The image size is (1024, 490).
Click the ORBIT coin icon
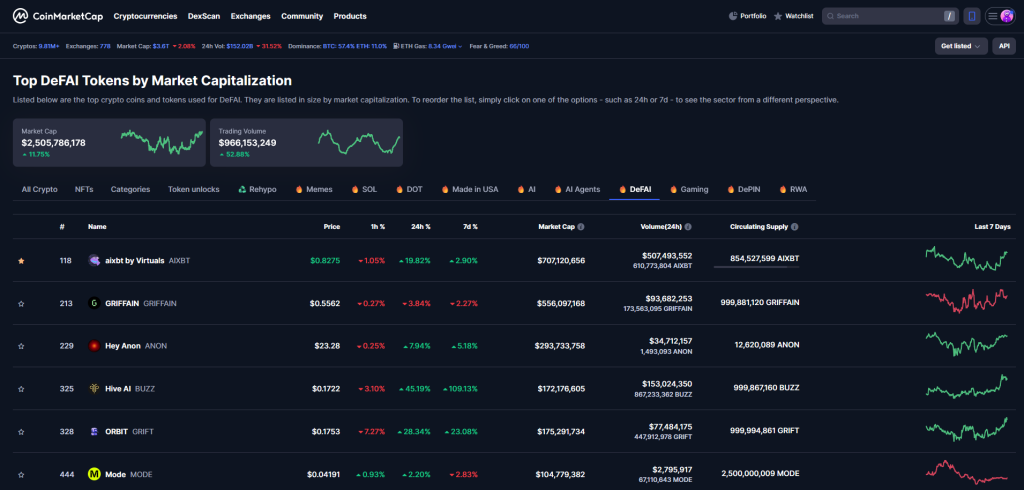[x=94, y=431]
